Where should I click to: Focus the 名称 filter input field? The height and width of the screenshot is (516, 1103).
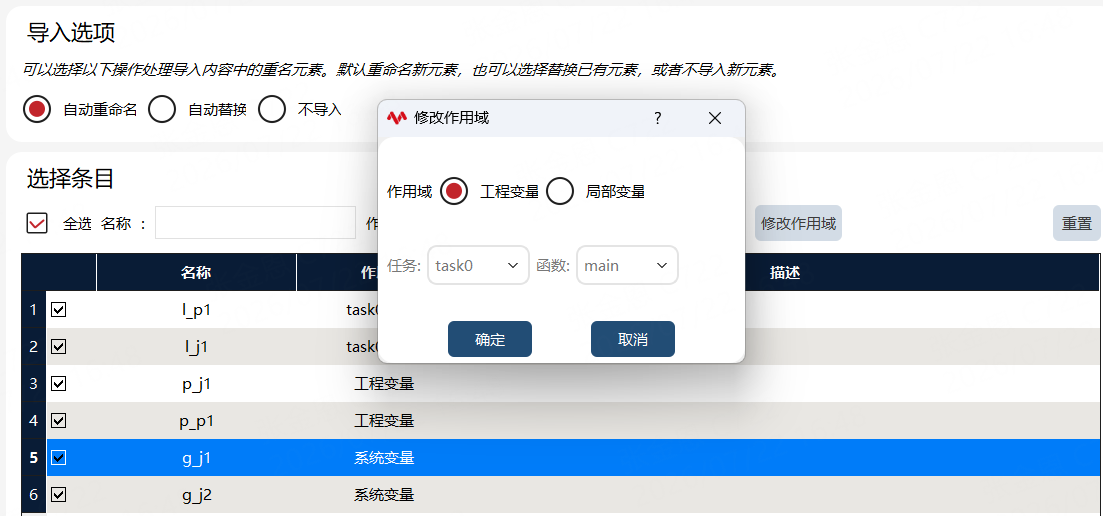[255, 223]
